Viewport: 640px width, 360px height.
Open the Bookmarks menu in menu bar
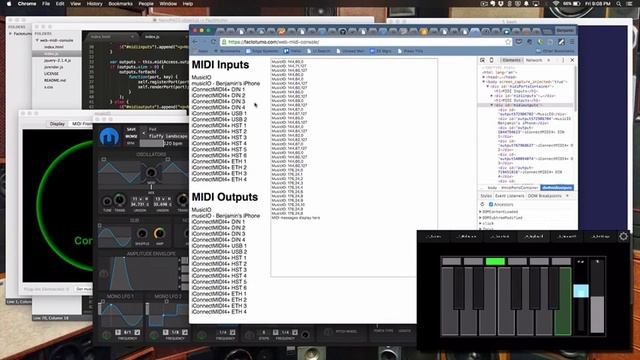120,4
